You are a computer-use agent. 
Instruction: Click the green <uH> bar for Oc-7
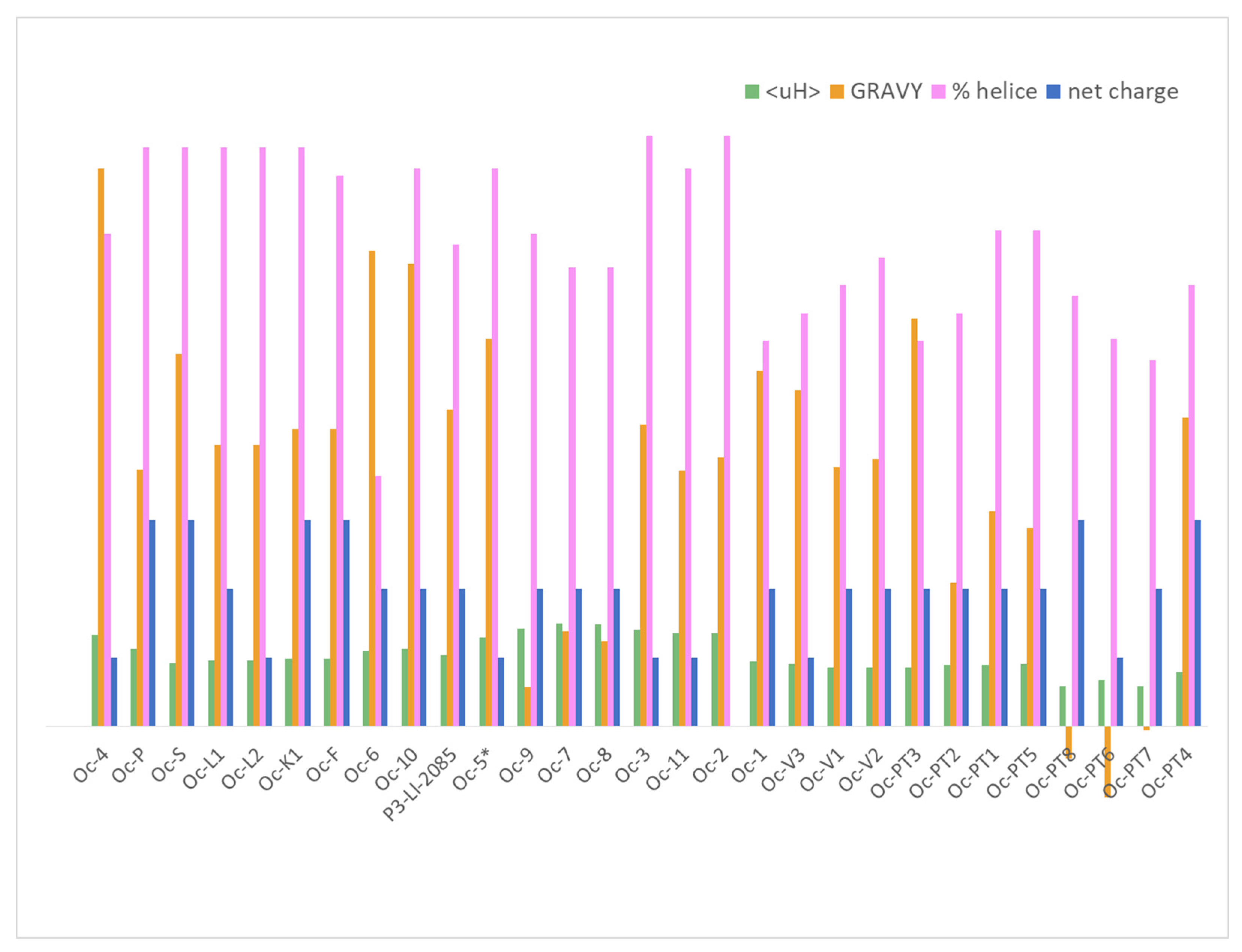pos(559,674)
